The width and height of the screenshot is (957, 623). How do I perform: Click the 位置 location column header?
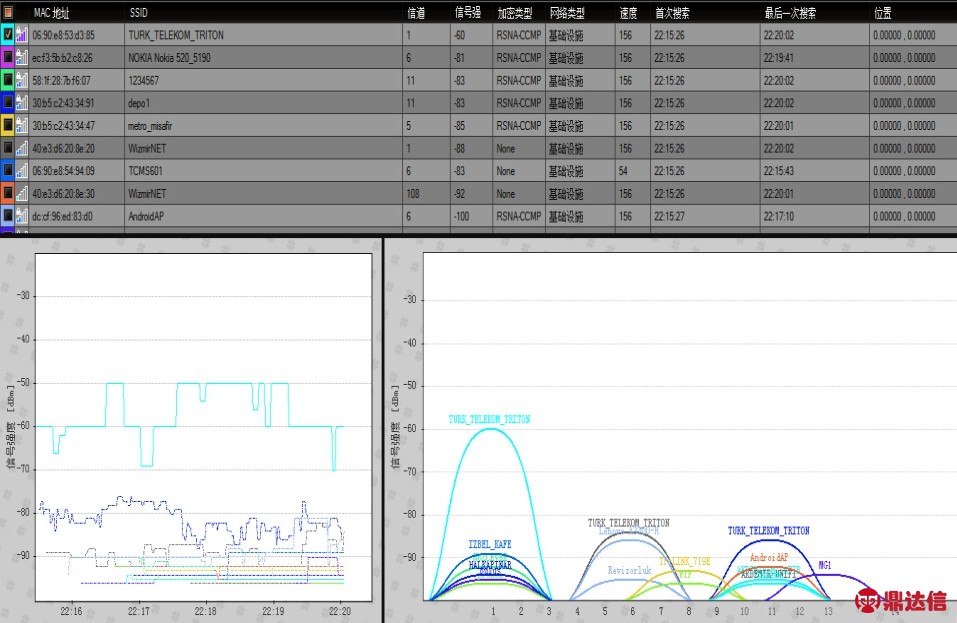(x=883, y=13)
